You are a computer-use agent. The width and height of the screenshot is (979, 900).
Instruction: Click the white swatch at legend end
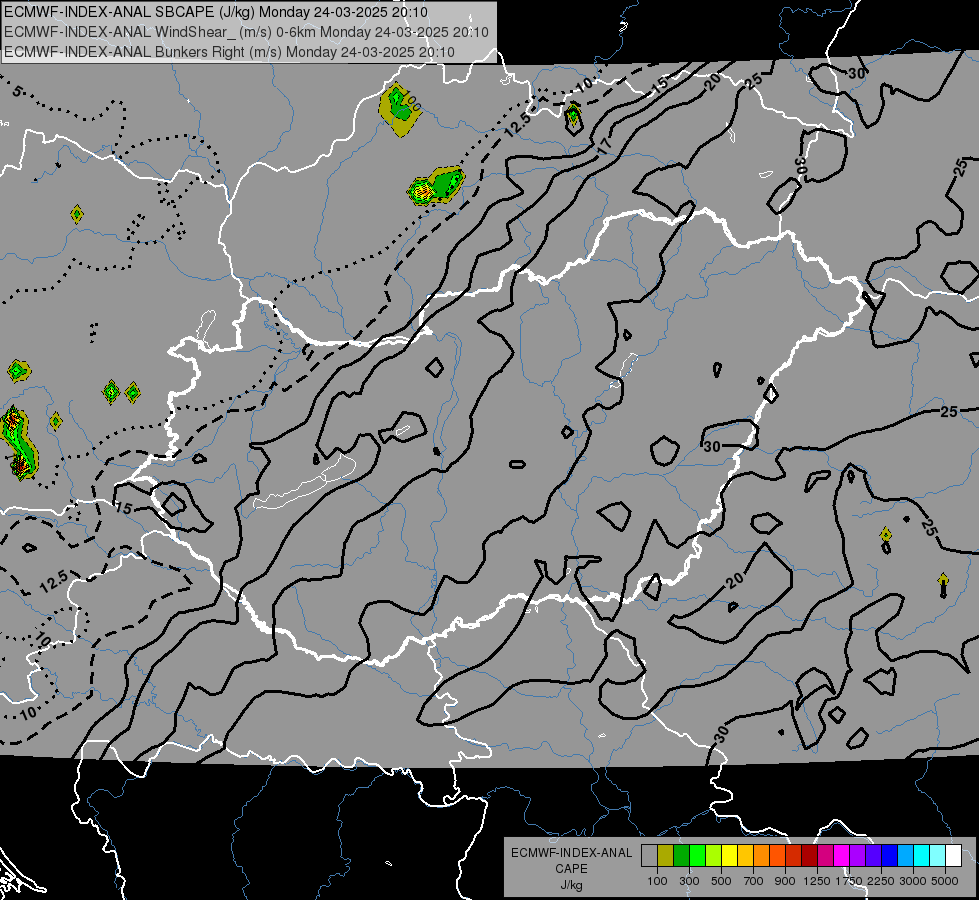[x=954, y=856]
